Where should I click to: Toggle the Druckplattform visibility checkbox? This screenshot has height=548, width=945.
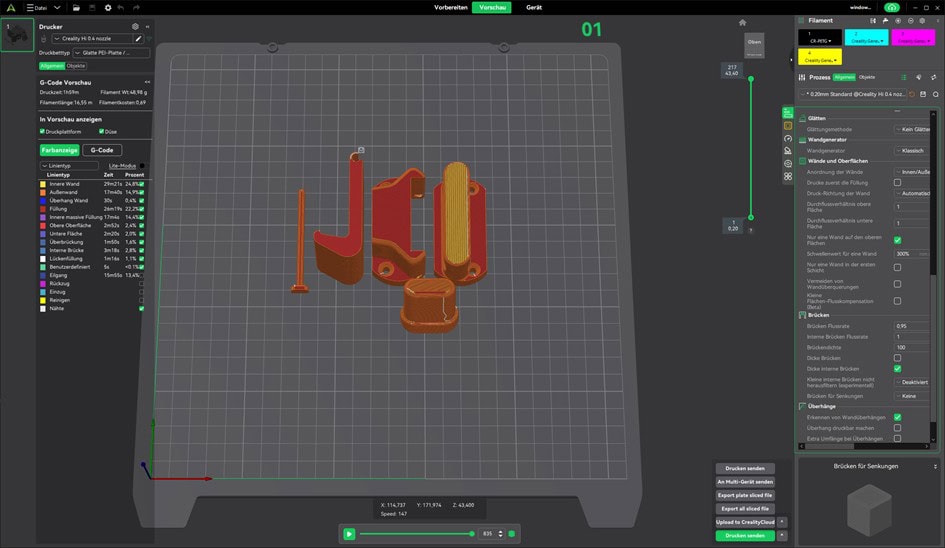[42, 131]
